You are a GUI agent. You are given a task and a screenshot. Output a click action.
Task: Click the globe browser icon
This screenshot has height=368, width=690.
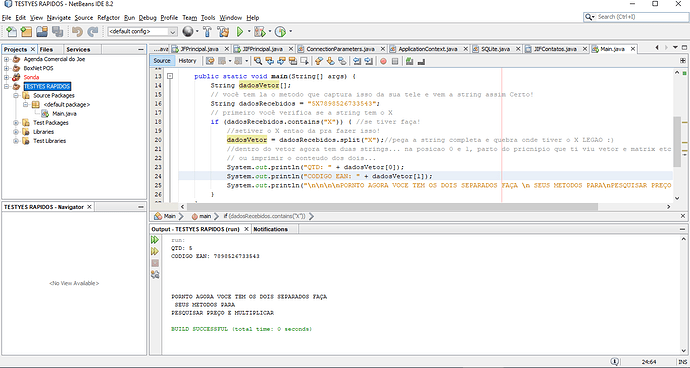point(188,32)
